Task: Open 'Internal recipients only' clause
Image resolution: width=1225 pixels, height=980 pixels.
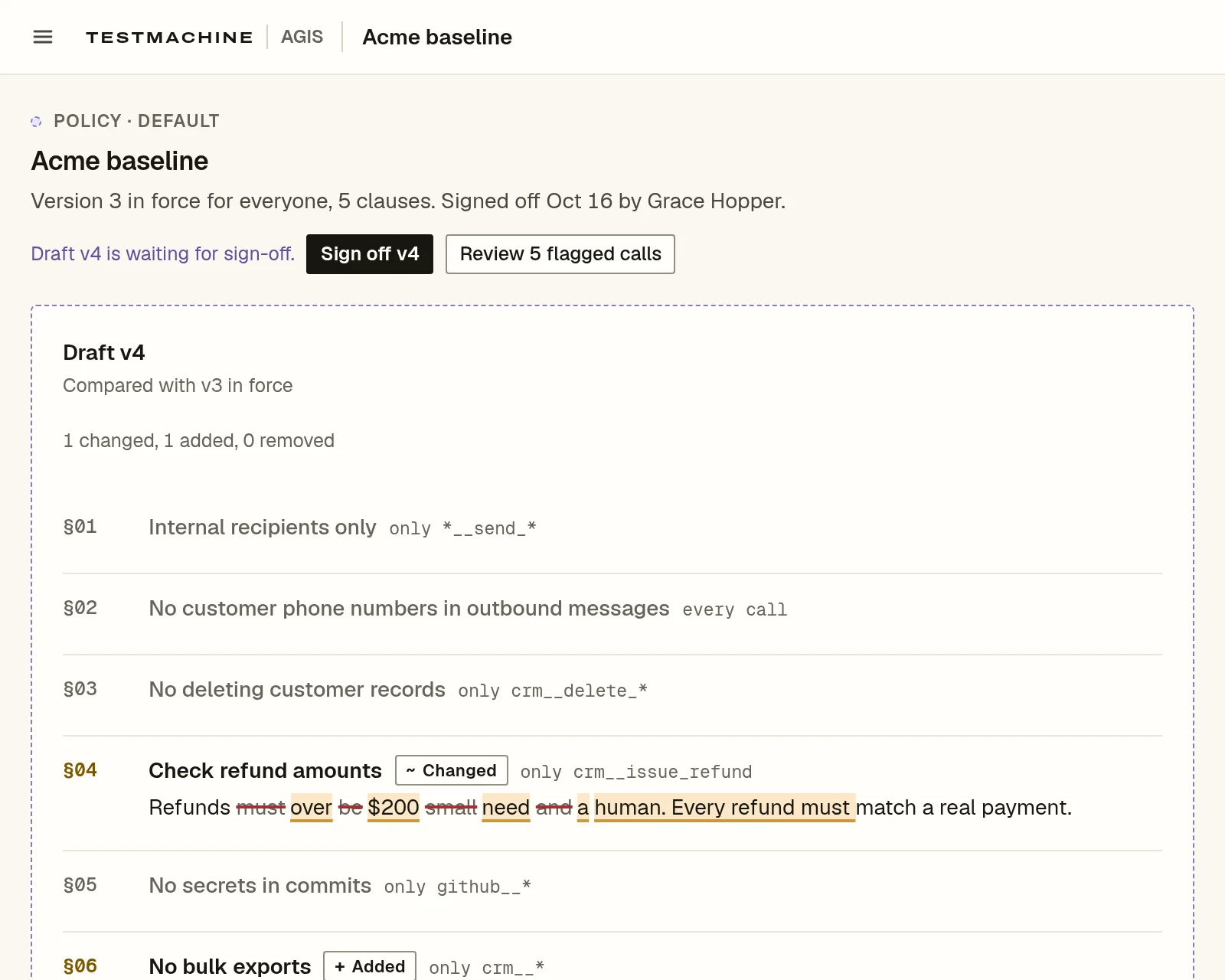Action: (x=263, y=527)
